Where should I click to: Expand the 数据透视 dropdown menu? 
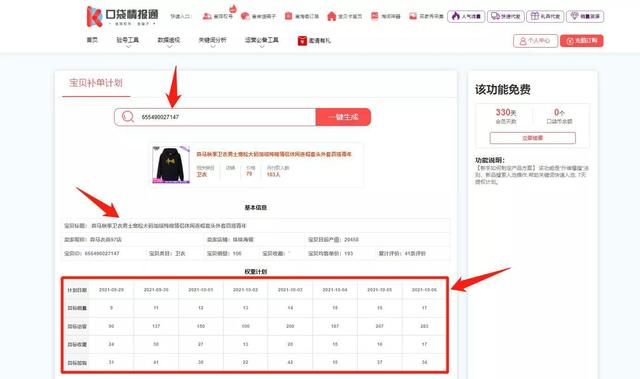click(x=169, y=40)
